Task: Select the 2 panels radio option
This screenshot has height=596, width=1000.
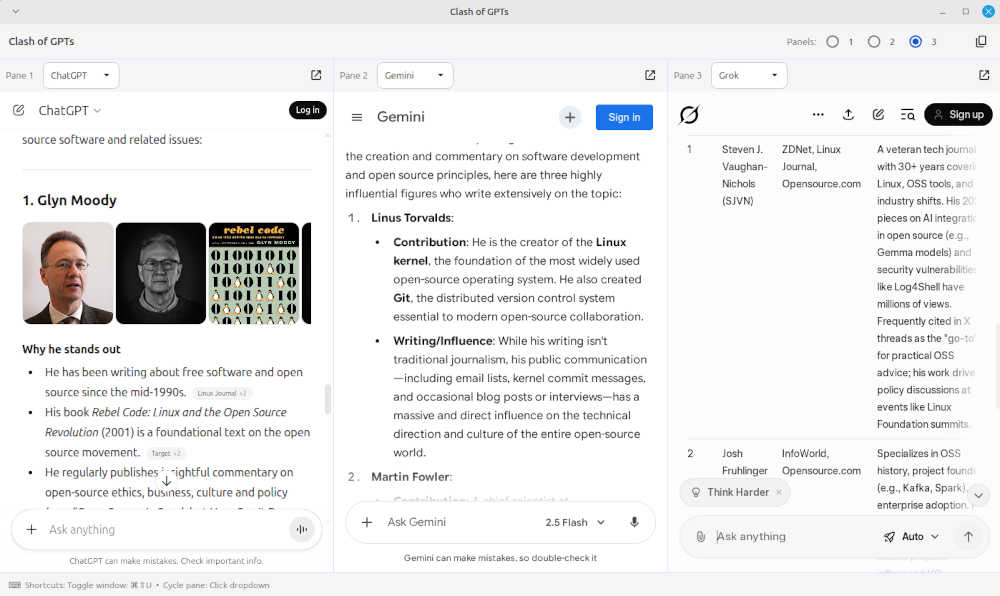Action: [x=874, y=42]
